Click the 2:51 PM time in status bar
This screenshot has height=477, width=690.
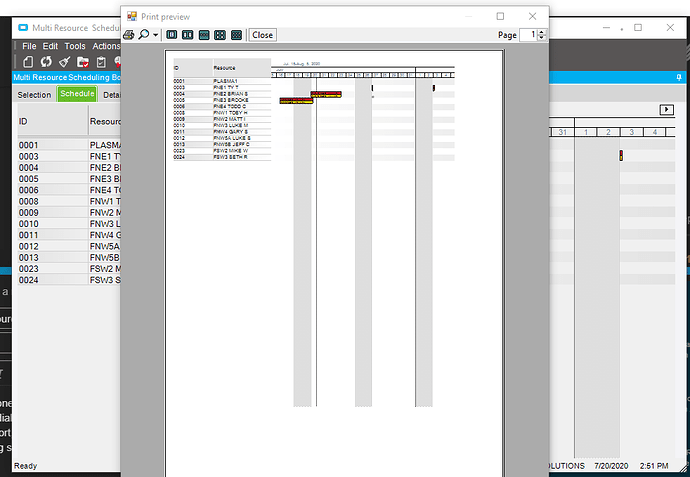click(654, 466)
